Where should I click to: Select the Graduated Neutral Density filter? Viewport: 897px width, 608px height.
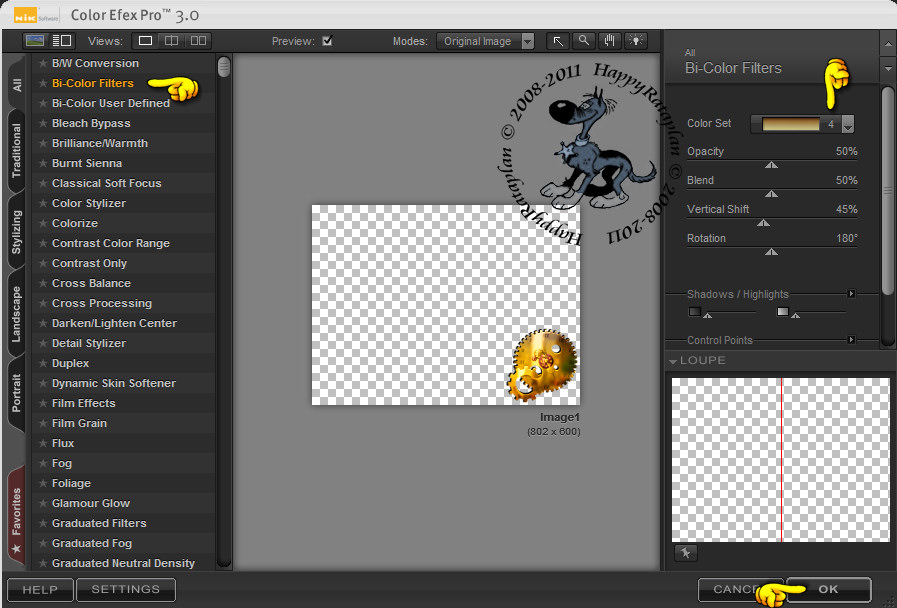click(124, 563)
